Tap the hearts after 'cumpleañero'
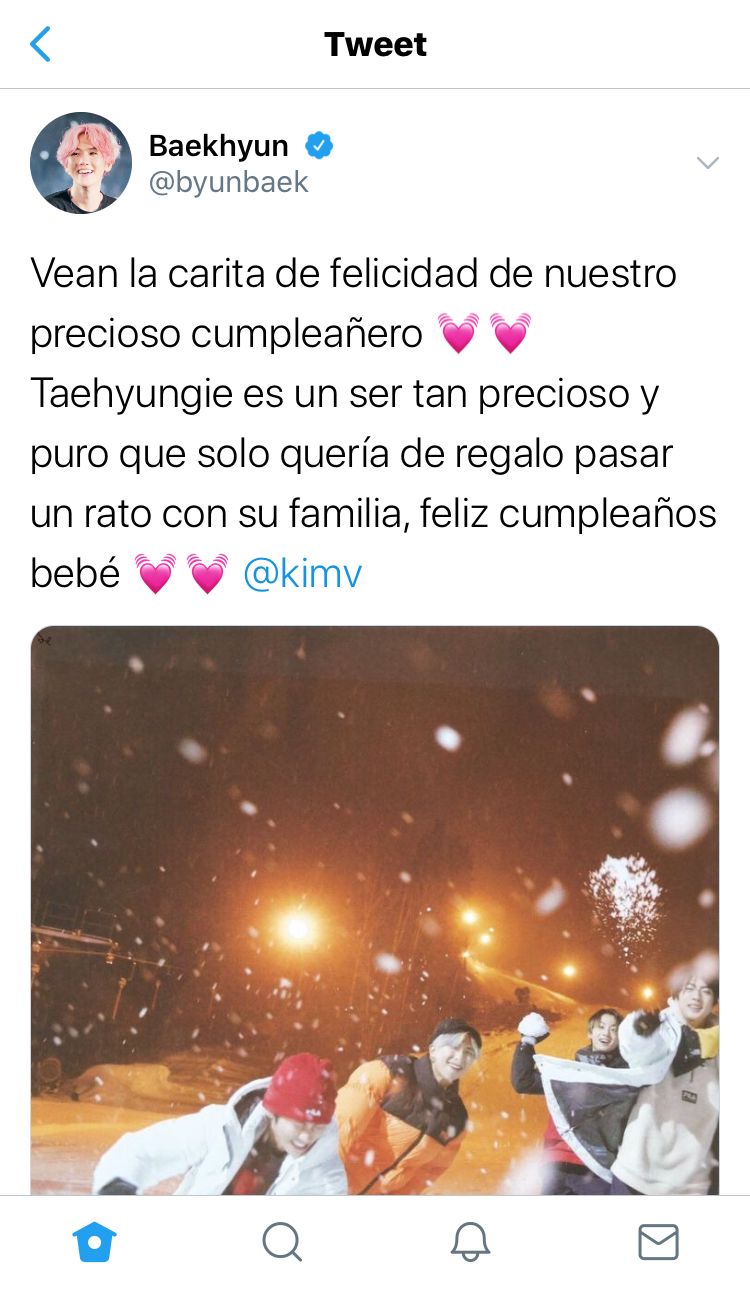 [485, 334]
